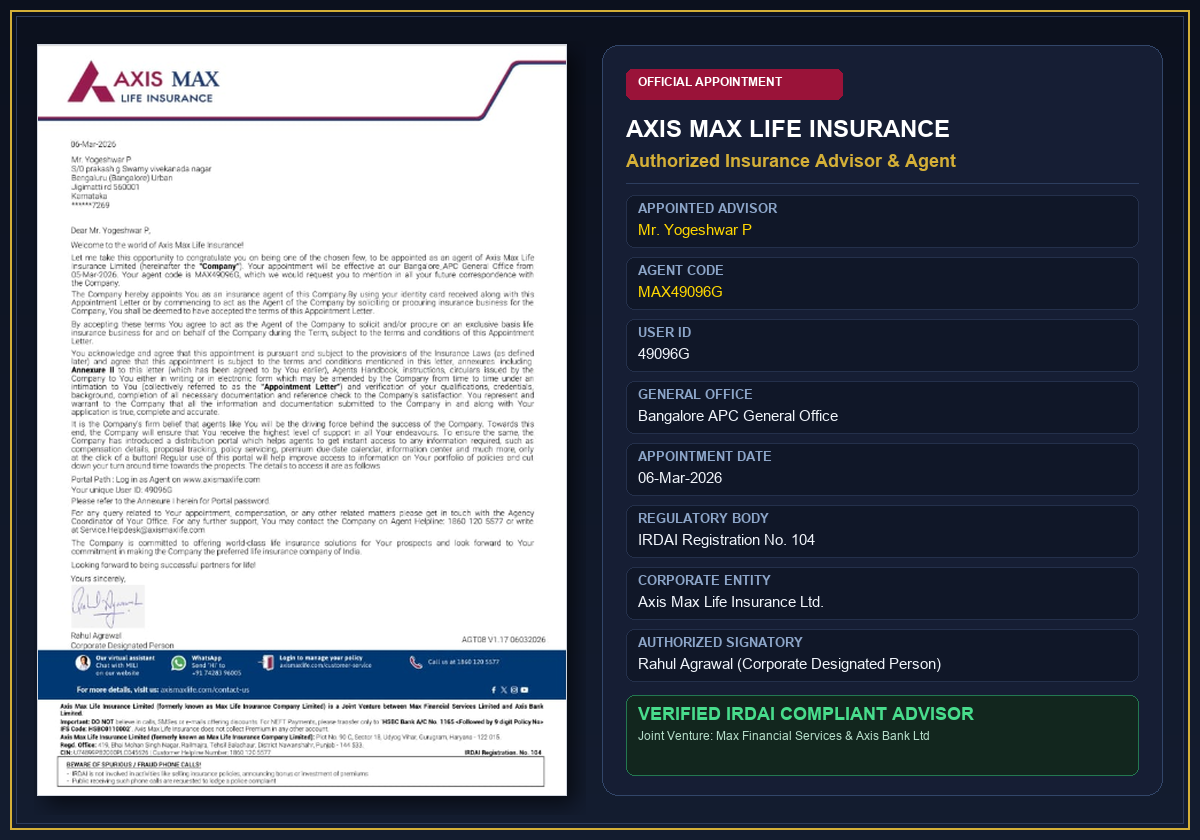Image resolution: width=1200 pixels, height=840 pixels.
Task: Click the OFFICIAL APPOINTMENT badge
Action: point(734,84)
